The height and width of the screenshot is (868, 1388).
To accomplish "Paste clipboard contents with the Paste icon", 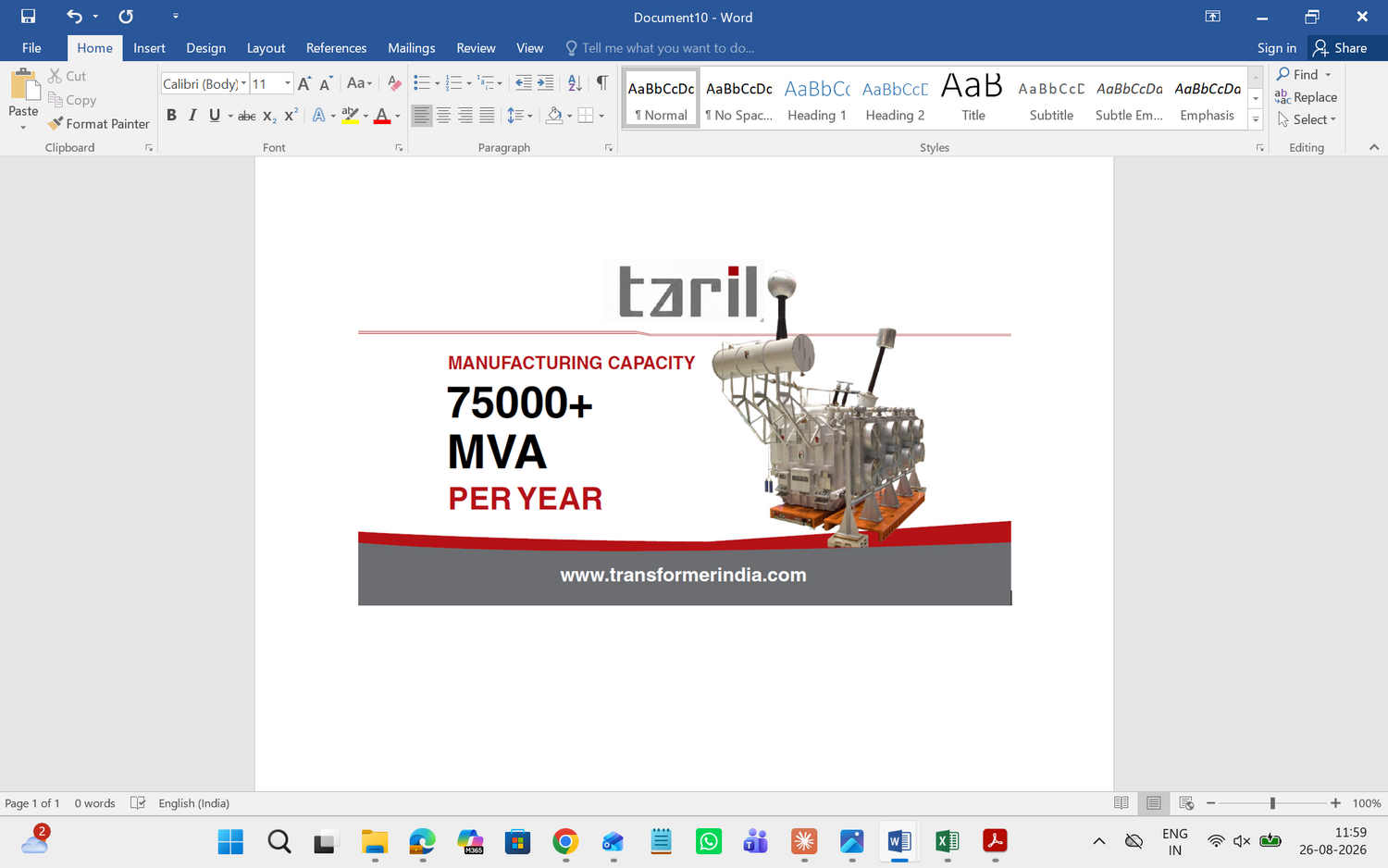I will [x=23, y=85].
